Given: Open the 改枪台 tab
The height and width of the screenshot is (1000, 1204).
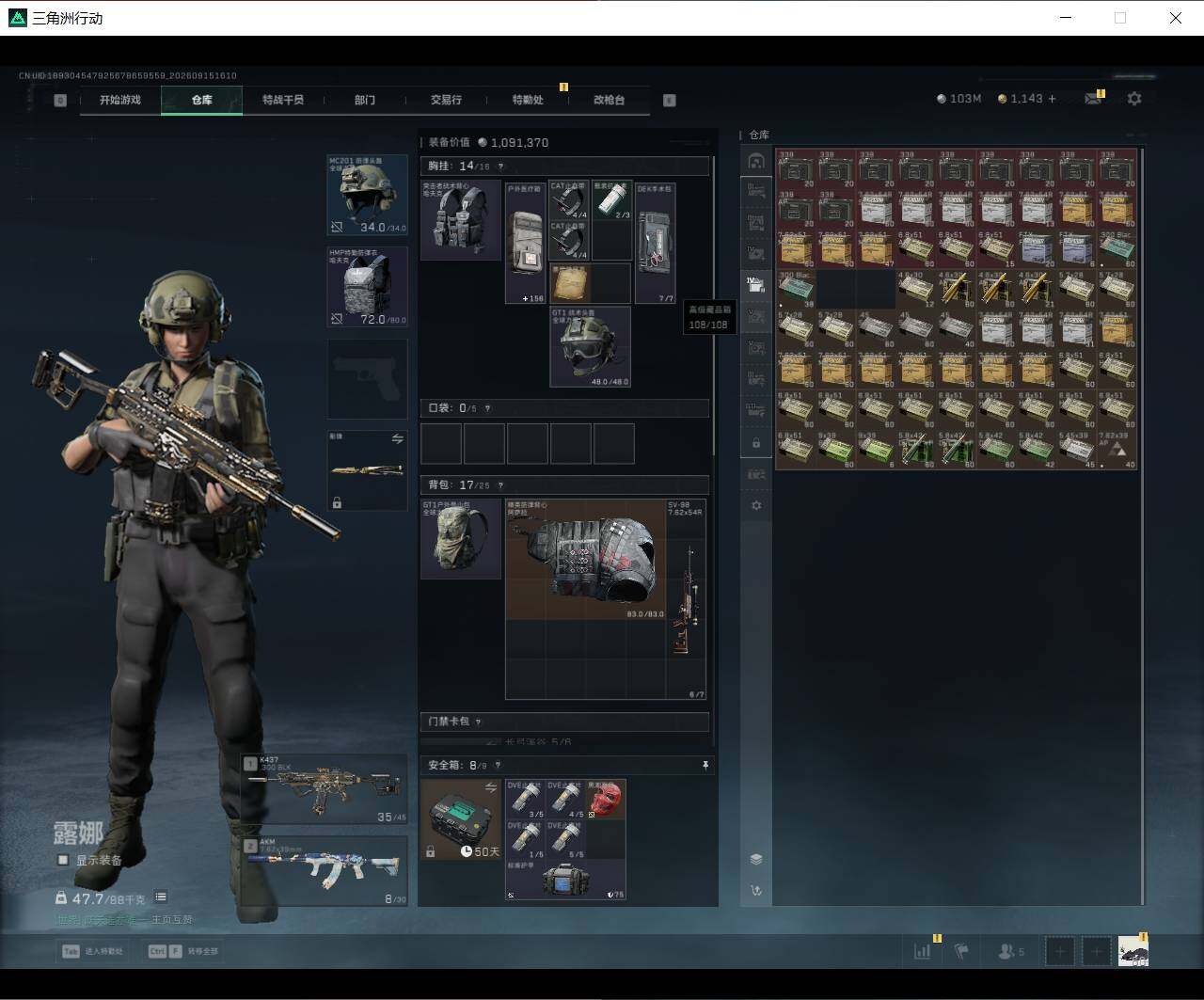Looking at the screenshot, I should [609, 100].
